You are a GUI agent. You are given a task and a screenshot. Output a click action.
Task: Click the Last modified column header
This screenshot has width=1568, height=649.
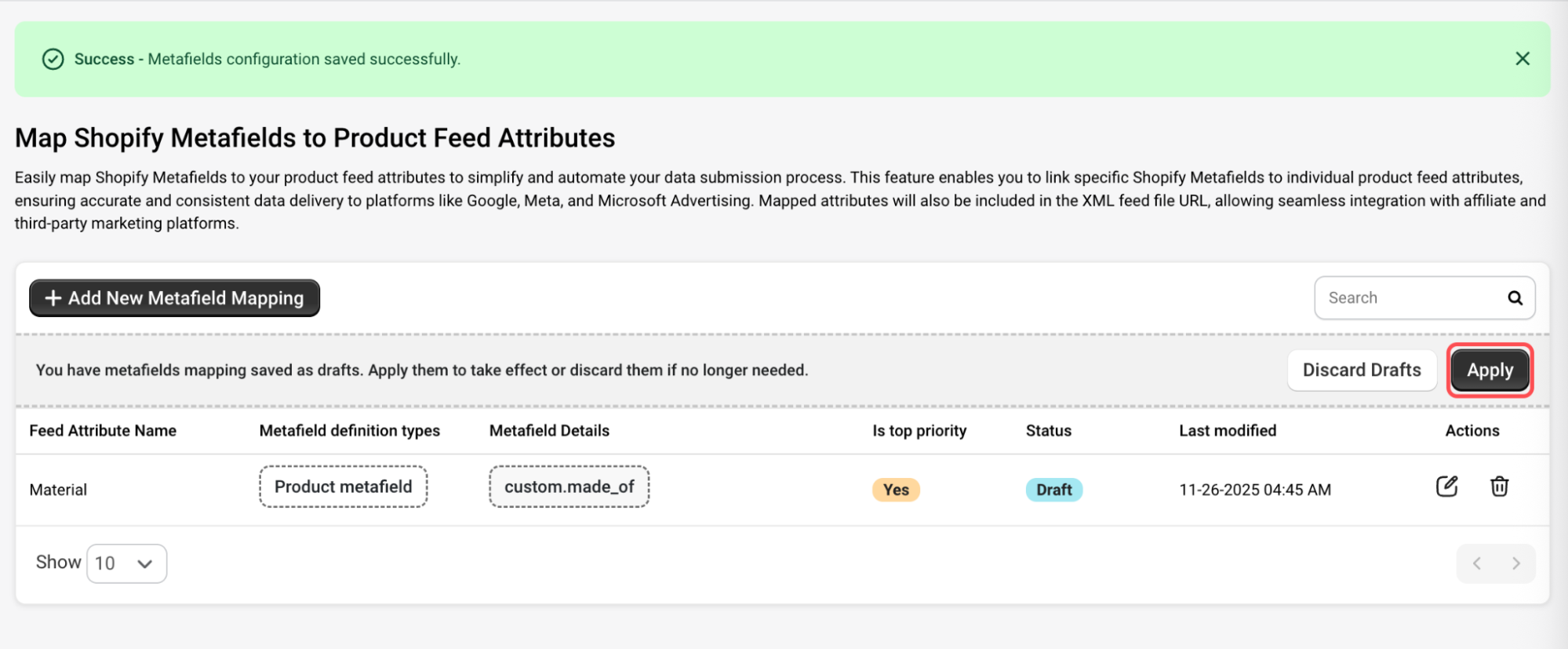pos(1227,431)
